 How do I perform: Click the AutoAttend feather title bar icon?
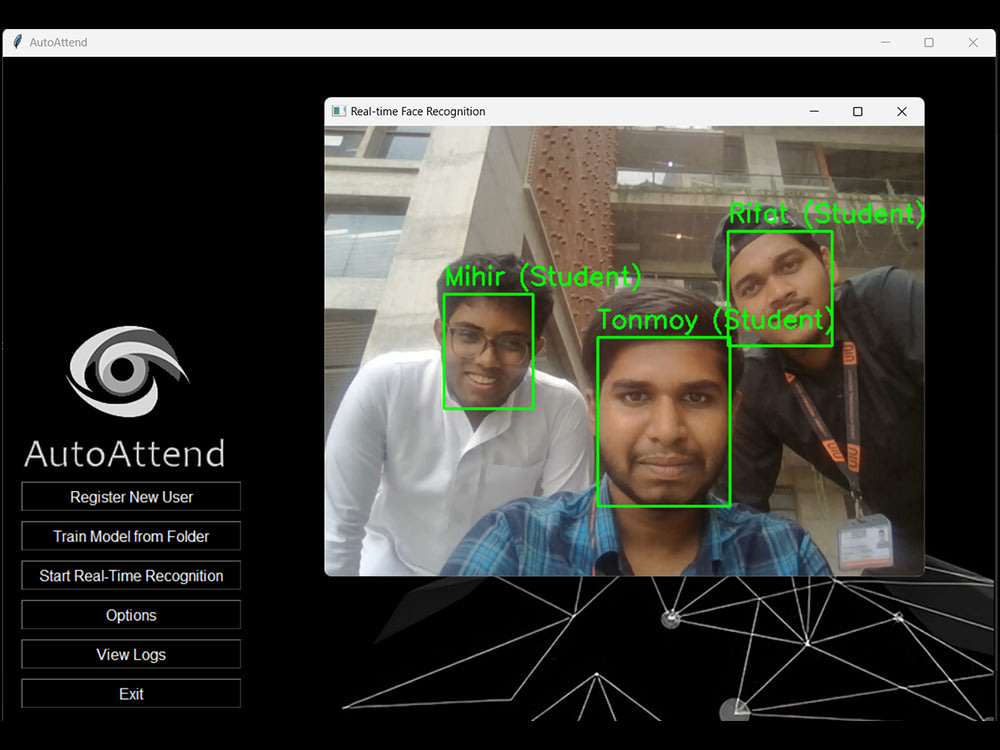(x=17, y=42)
